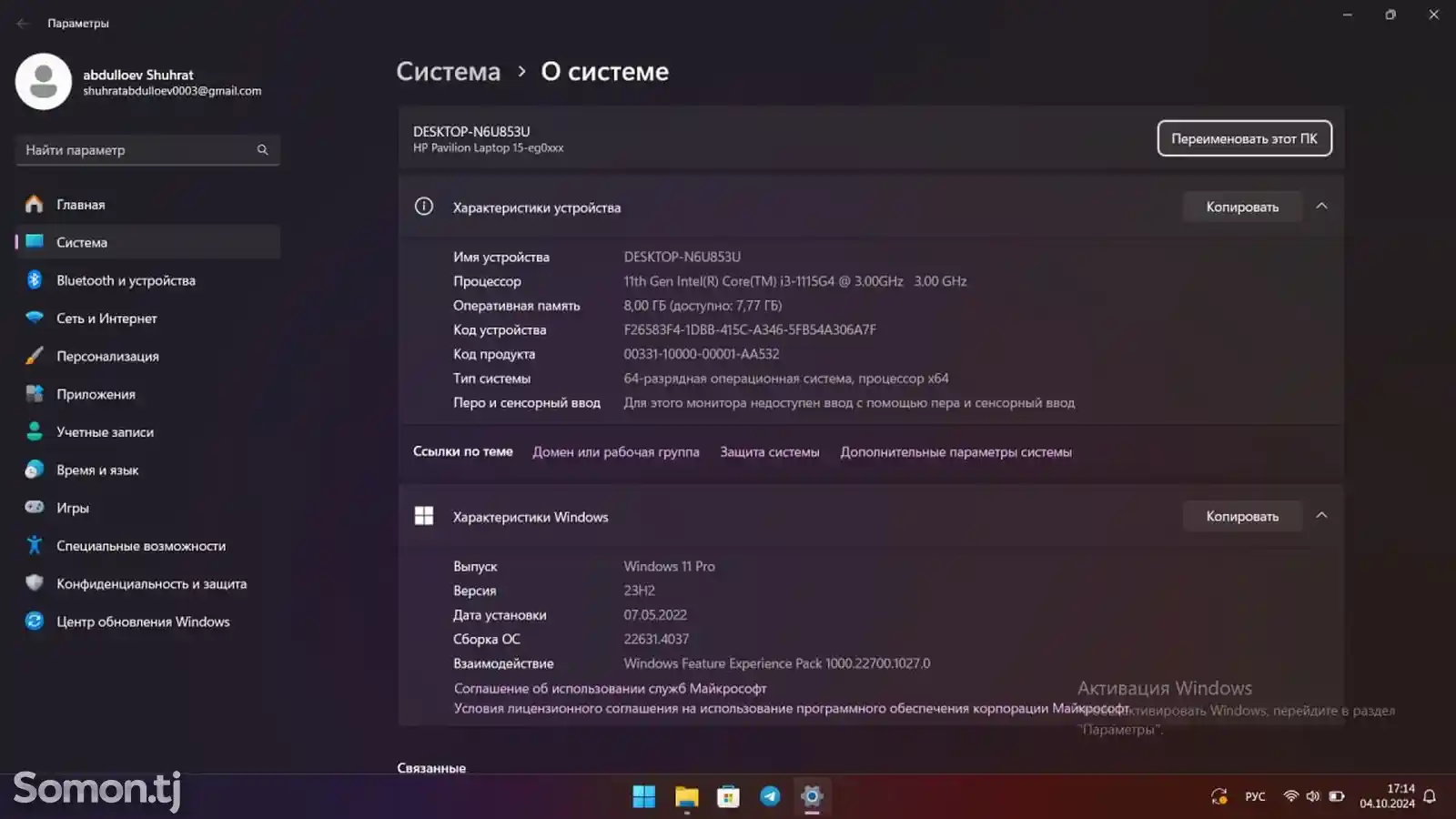Select RAM value 8,00 ГБ text
The height and width of the screenshot is (819, 1456).
coord(703,306)
